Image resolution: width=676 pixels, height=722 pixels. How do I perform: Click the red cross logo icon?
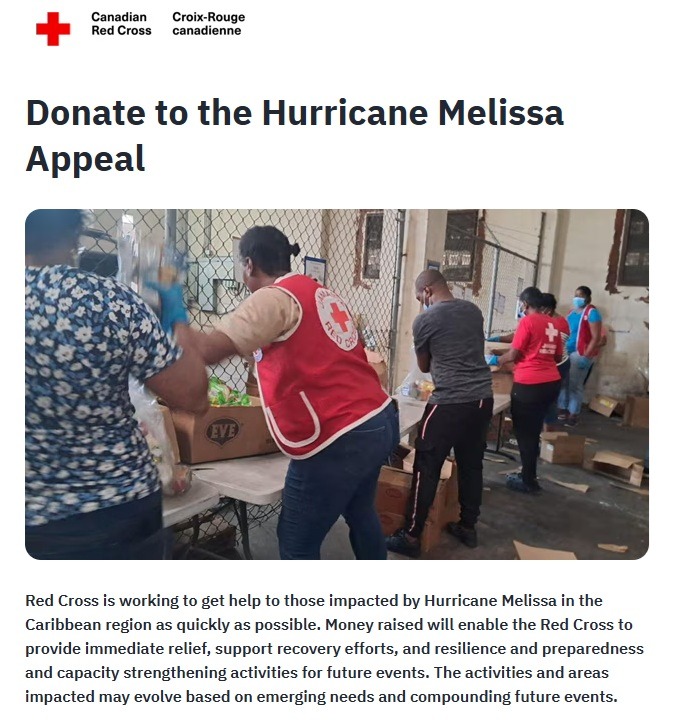(53, 29)
